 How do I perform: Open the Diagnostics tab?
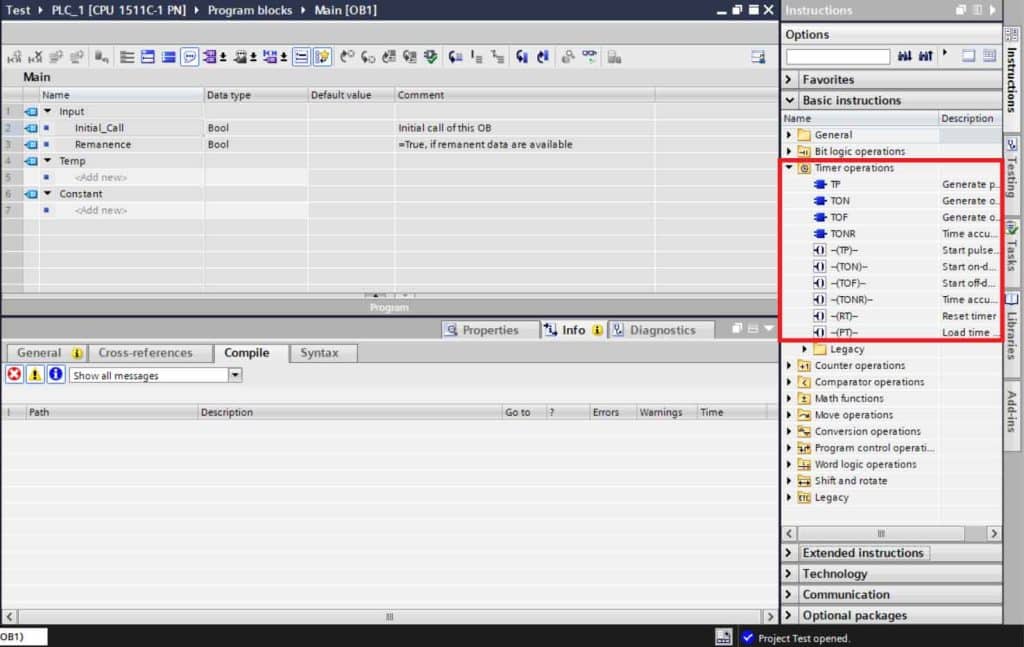661,330
